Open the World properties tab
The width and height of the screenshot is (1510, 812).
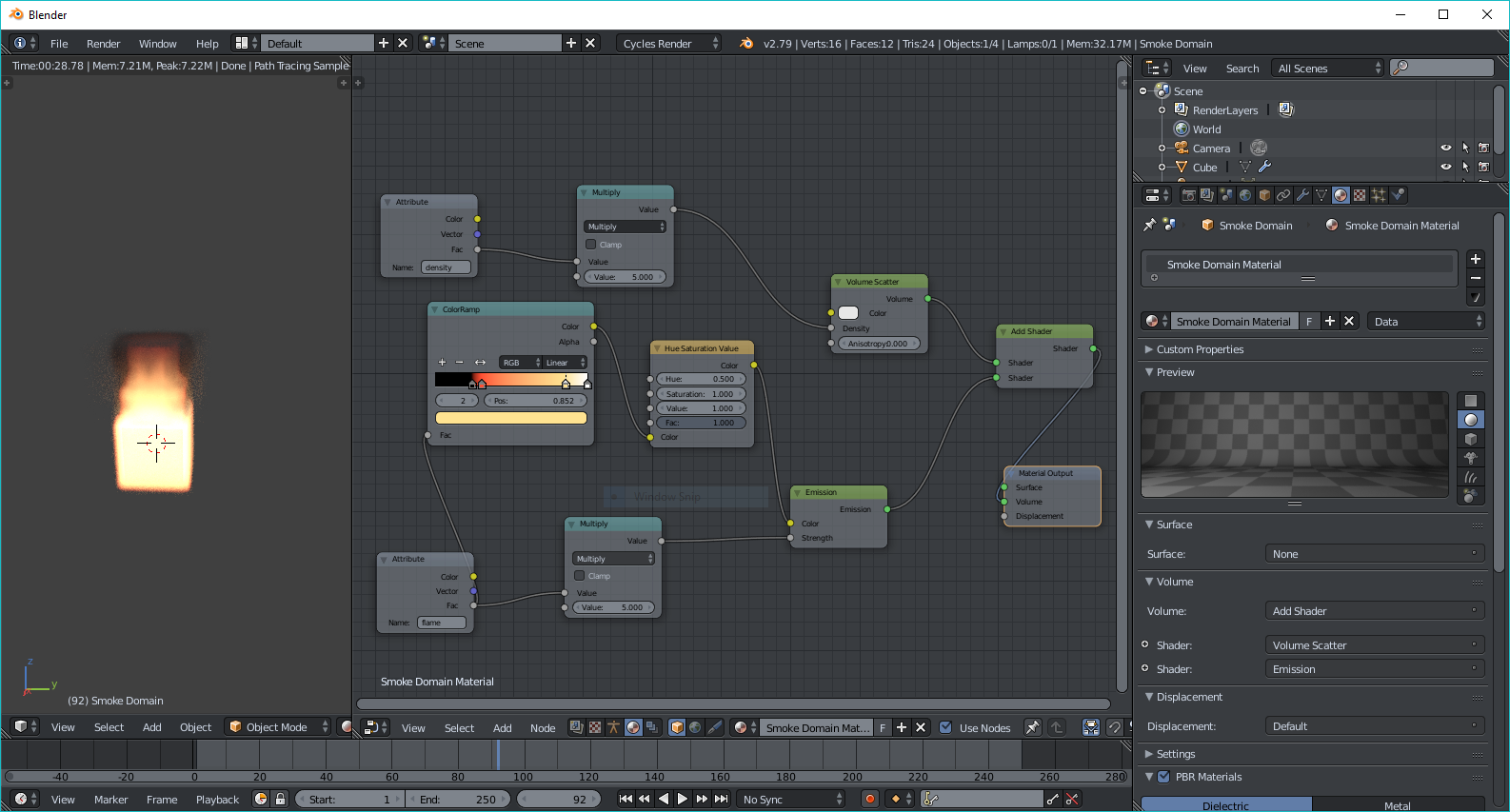pos(1245,195)
